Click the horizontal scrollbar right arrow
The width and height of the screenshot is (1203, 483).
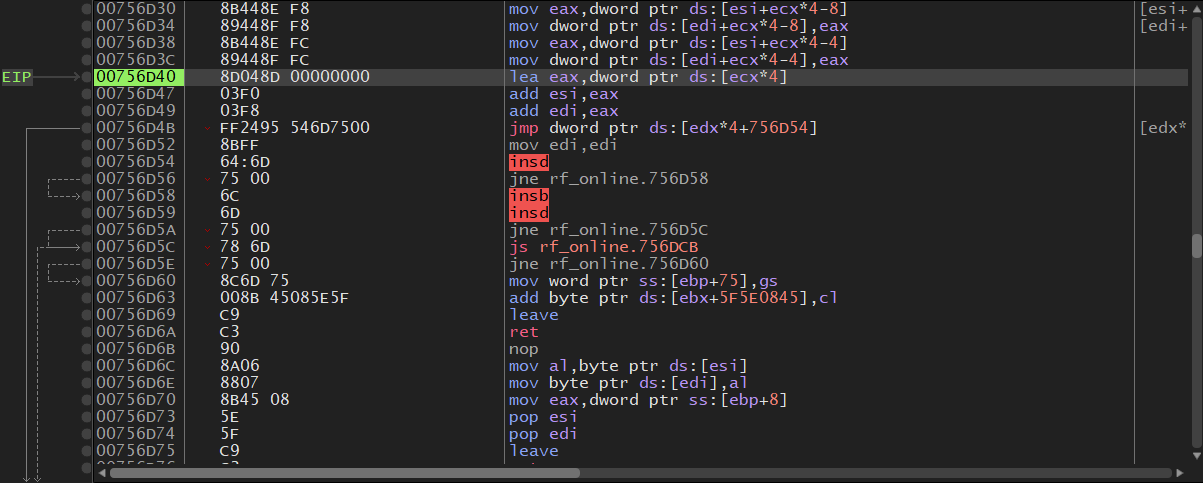coord(1178,473)
